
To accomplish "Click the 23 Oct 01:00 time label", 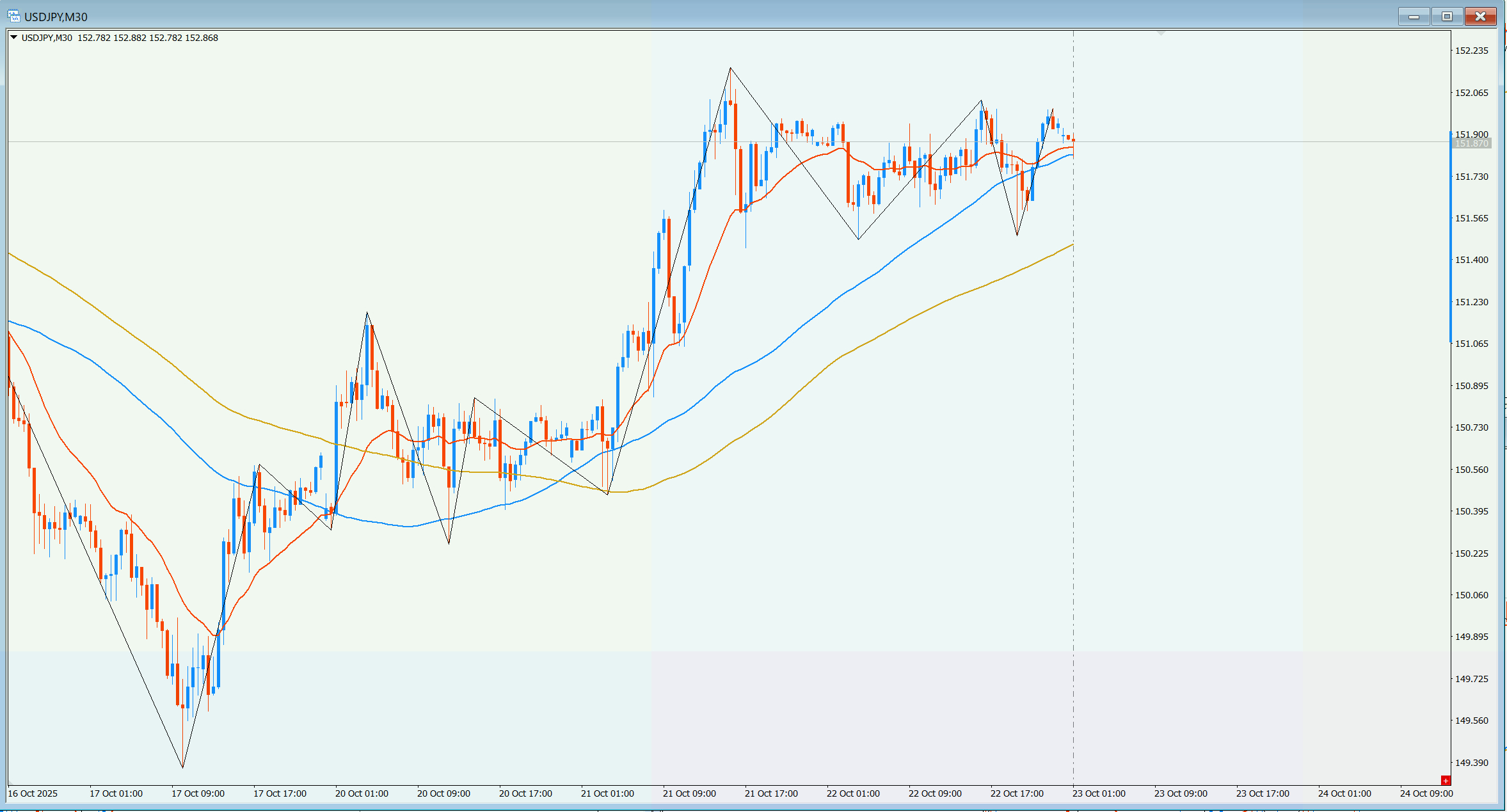I will tap(1099, 793).
